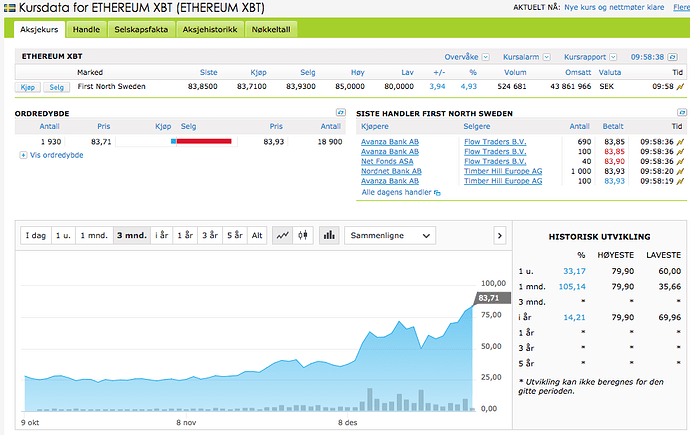This screenshot has width=690, height=435.
Task: Click the chart scroll right arrow
Action: pyautogui.click(x=500, y=235)
